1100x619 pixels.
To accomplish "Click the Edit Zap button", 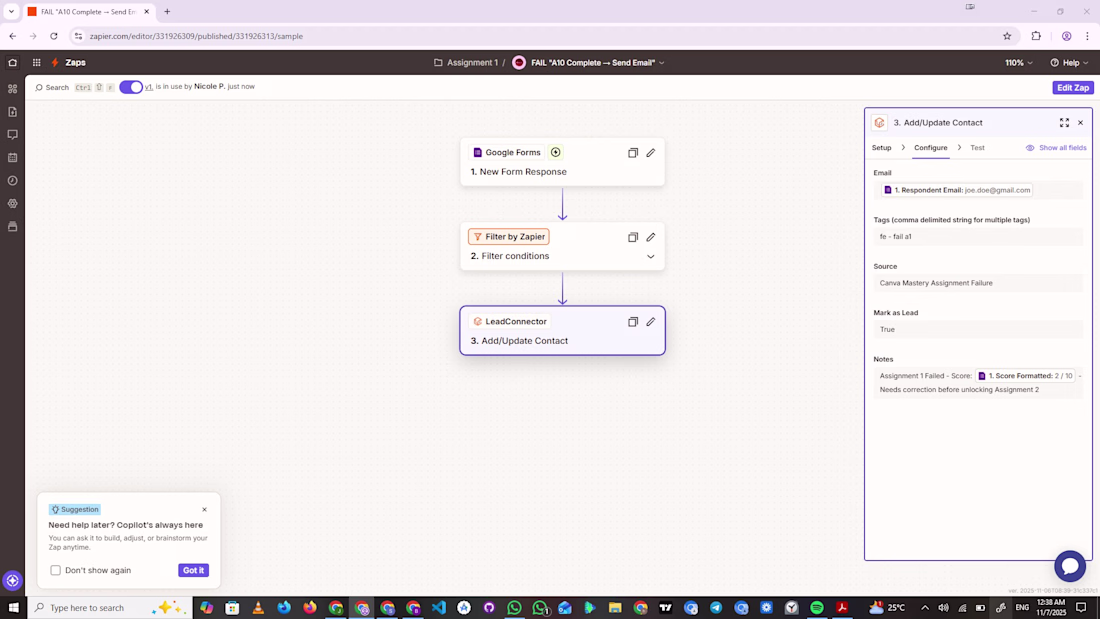I will [x=1073, y=88].
